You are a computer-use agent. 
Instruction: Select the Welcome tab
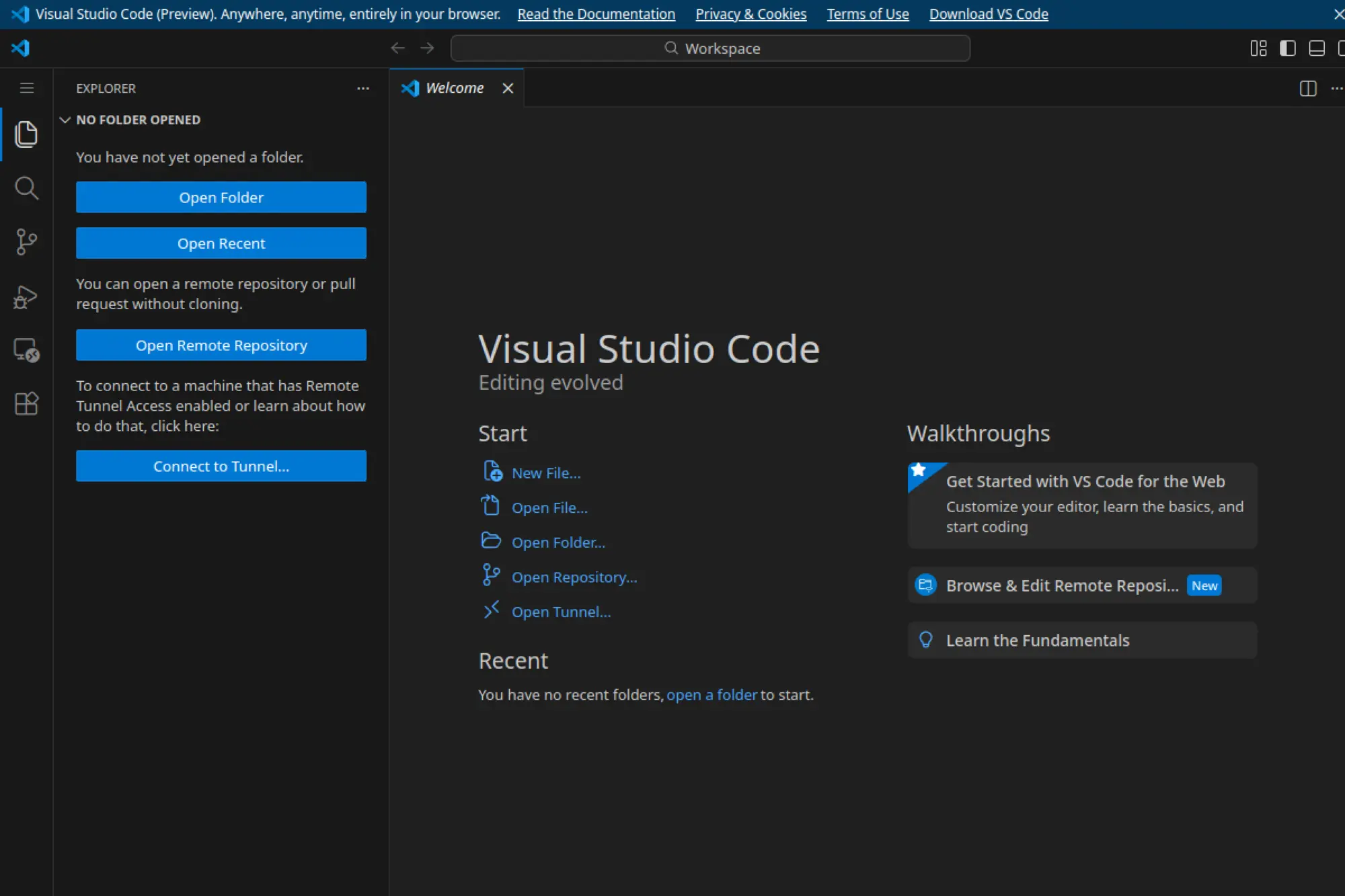454,87
